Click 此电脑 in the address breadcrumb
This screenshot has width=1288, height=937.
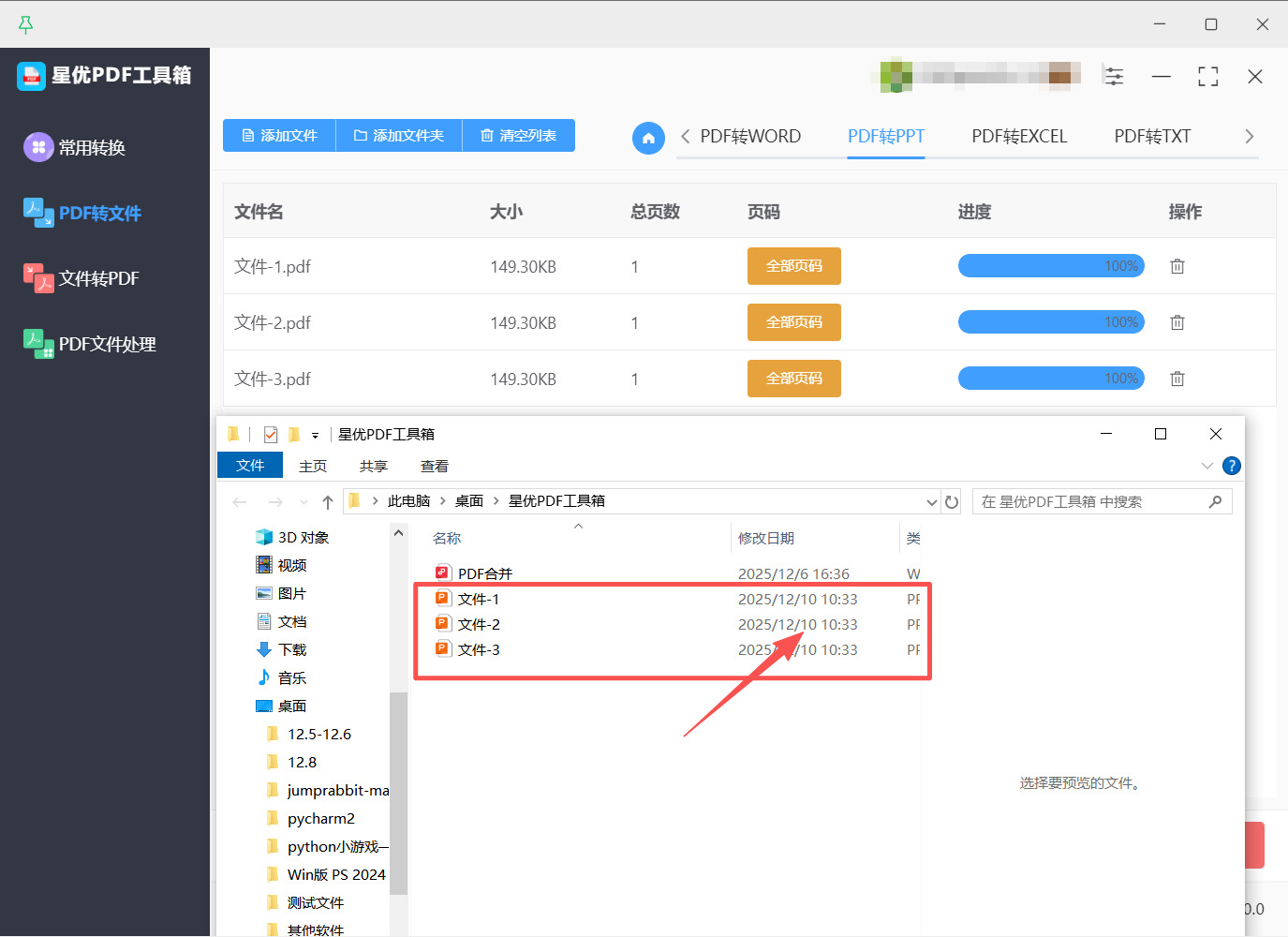coord(409,501)
